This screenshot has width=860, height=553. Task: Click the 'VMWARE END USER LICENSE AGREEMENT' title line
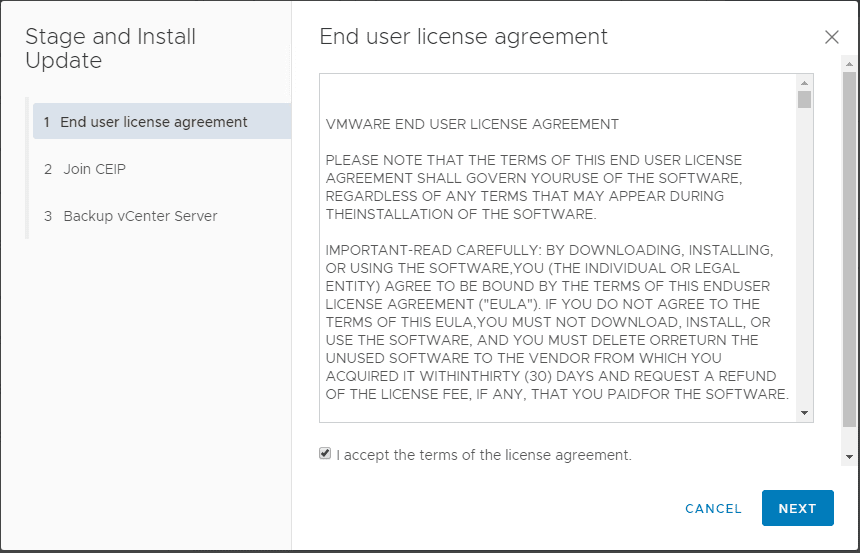click(472, 125)
